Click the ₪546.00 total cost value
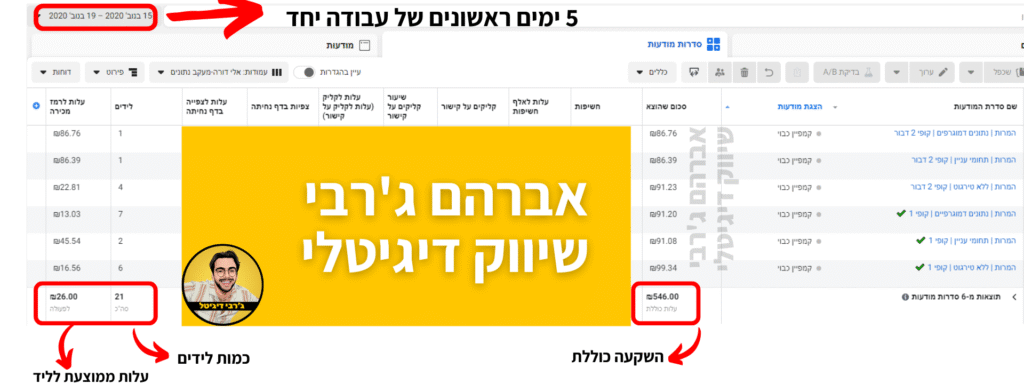Screen dimensions: 1024x392 (662, 296)
